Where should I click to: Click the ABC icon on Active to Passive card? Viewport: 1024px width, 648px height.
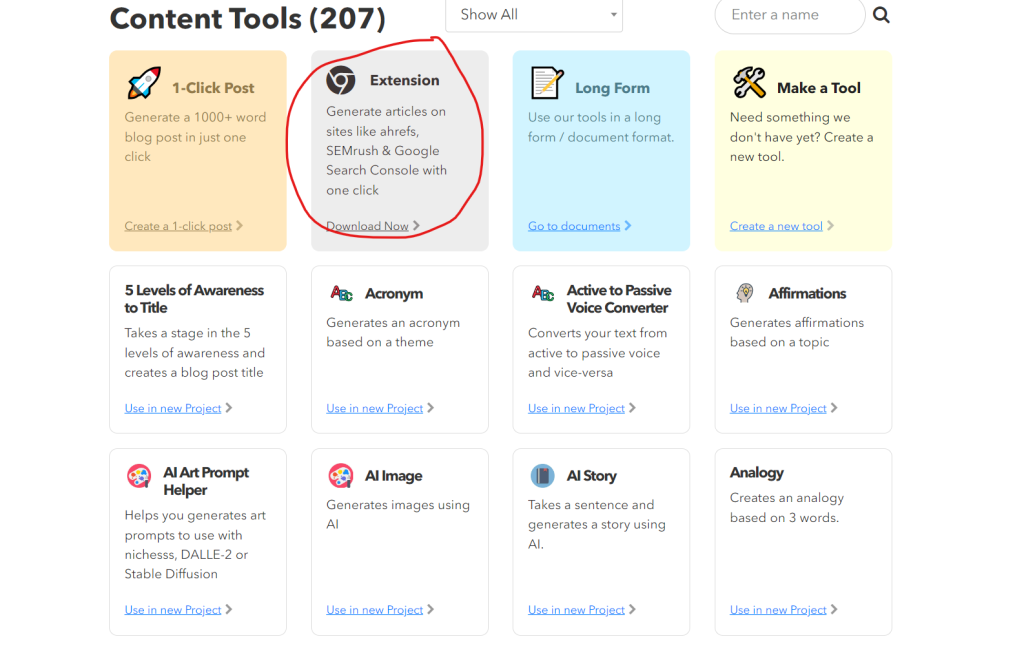[x=543, y=293]
